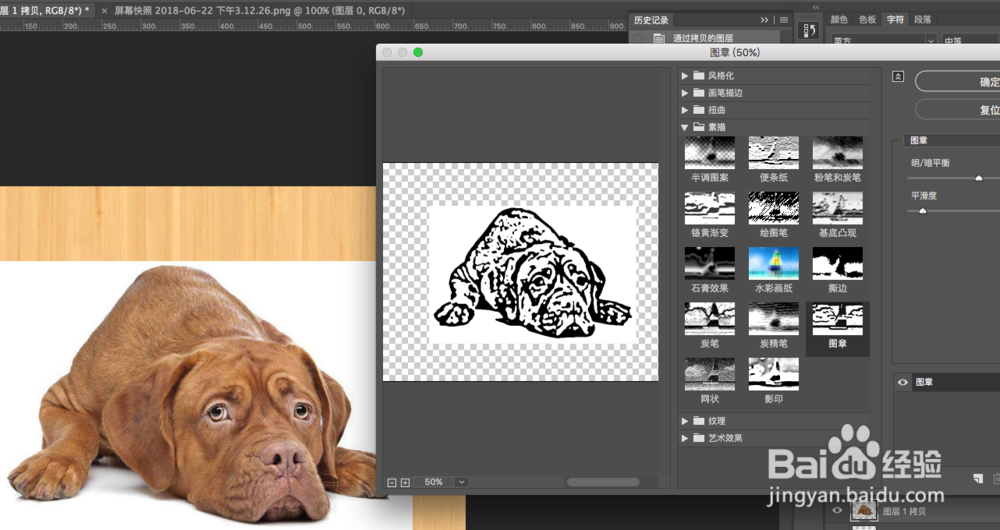This screenshot has width=1000, height=530.
Task: Confirm the filter with 确定 button
Action: pos(957,82)
